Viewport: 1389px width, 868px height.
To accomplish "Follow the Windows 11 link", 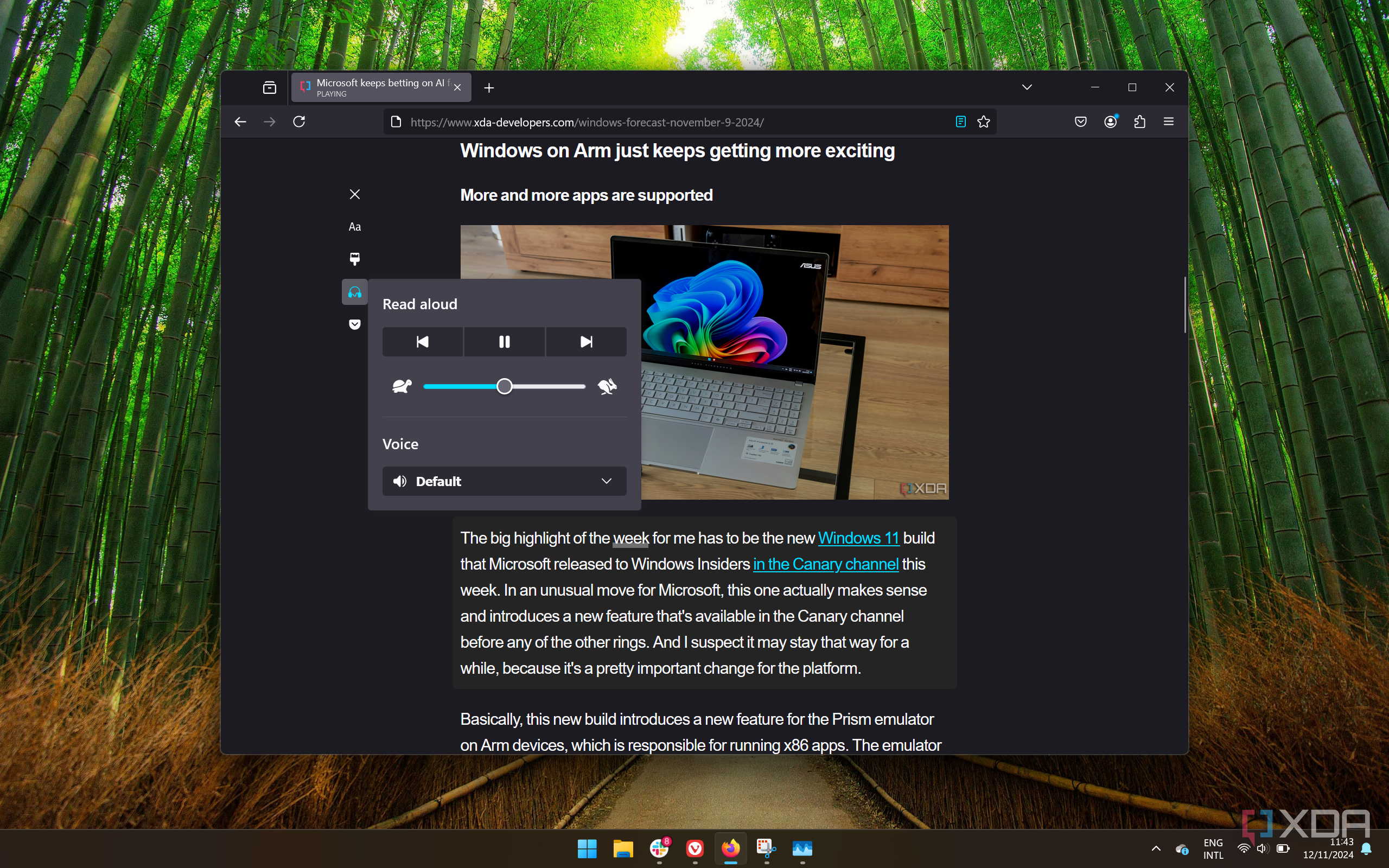I will coord(859,538).
